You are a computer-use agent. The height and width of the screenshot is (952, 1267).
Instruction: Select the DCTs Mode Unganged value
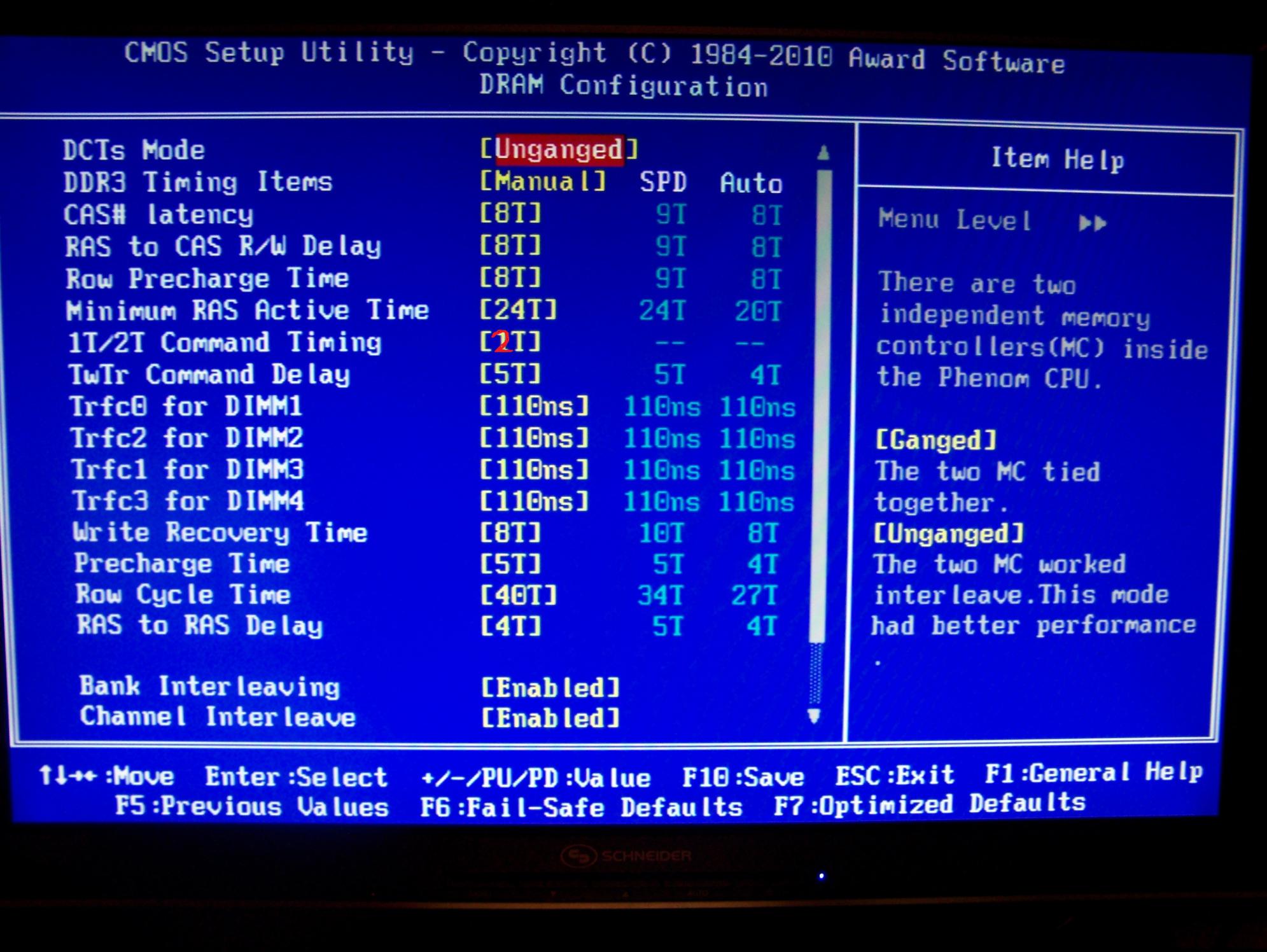click(559, 150)
